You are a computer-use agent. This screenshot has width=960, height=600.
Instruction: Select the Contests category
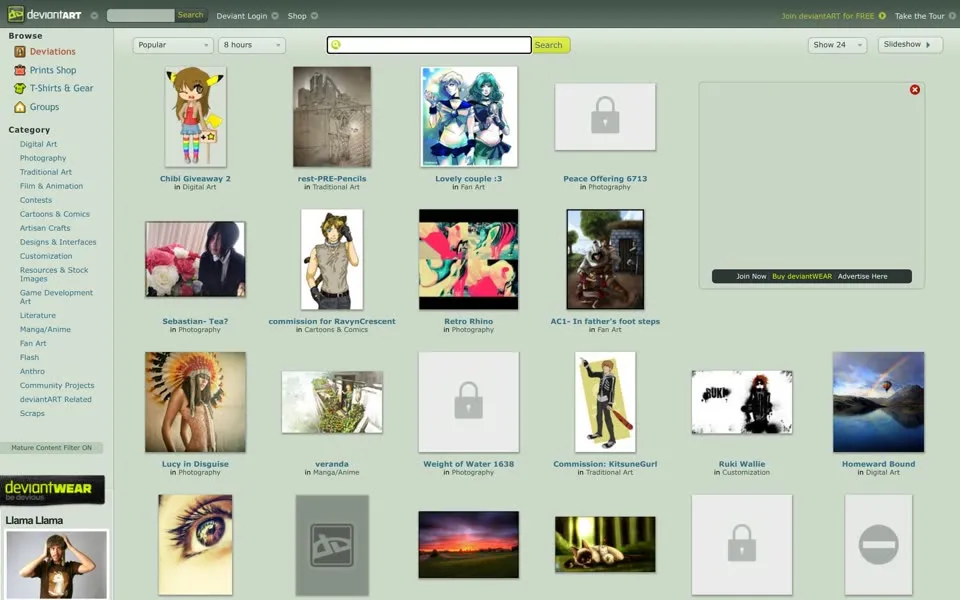pos(36,200)
